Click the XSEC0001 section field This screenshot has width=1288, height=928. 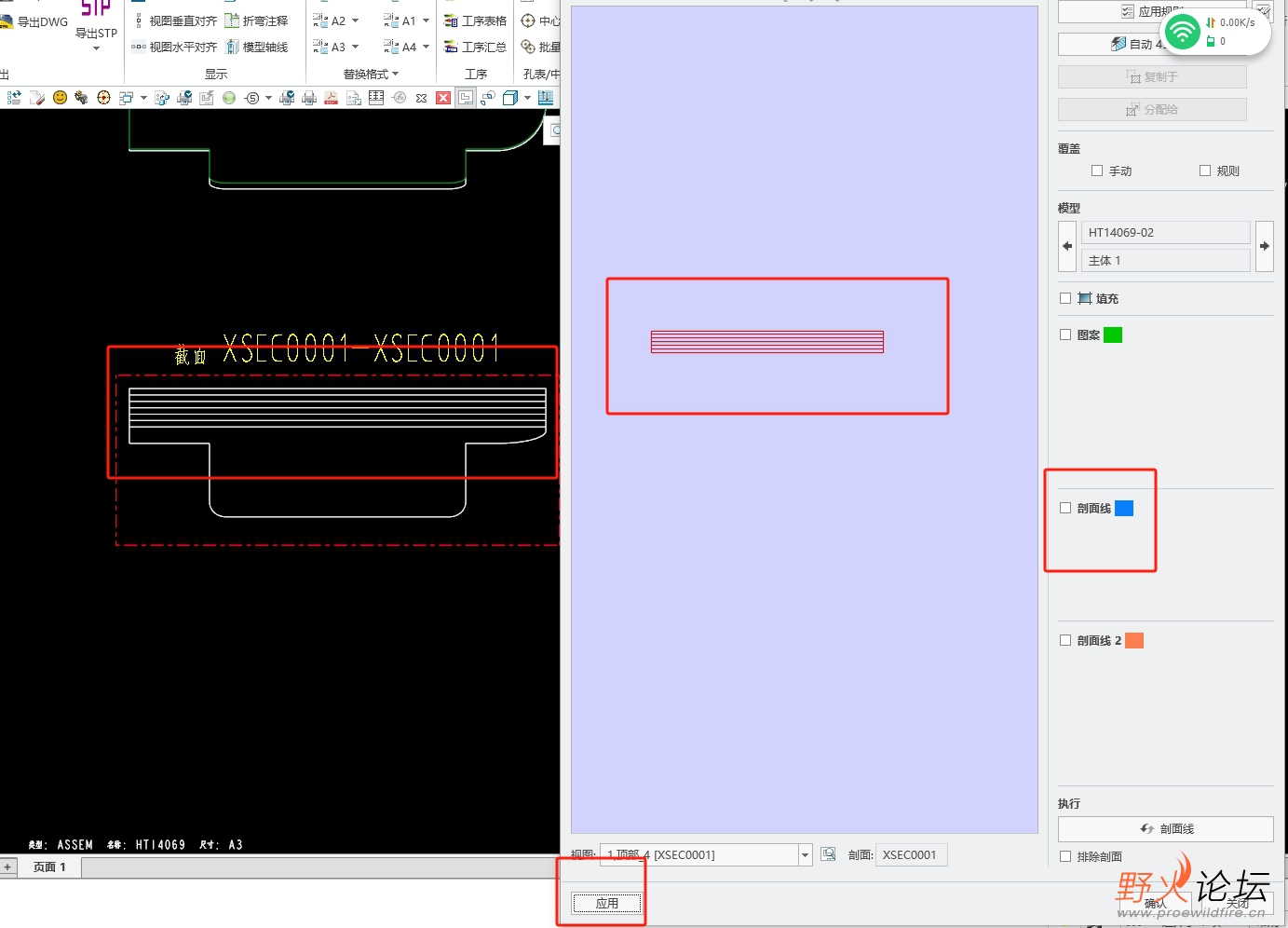tap(911, 854)
